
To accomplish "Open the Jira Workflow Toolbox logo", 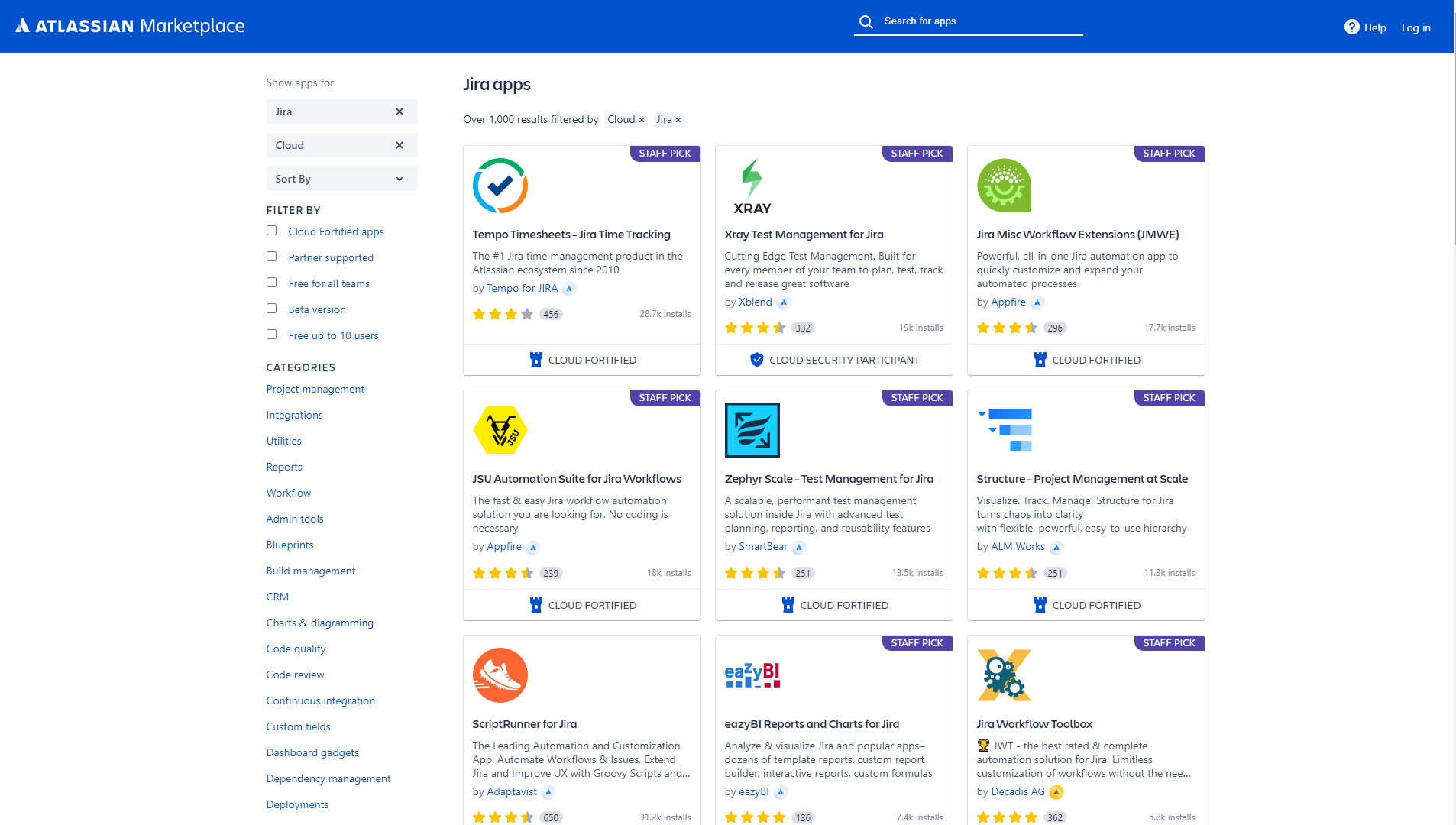I will point(1005,675).
